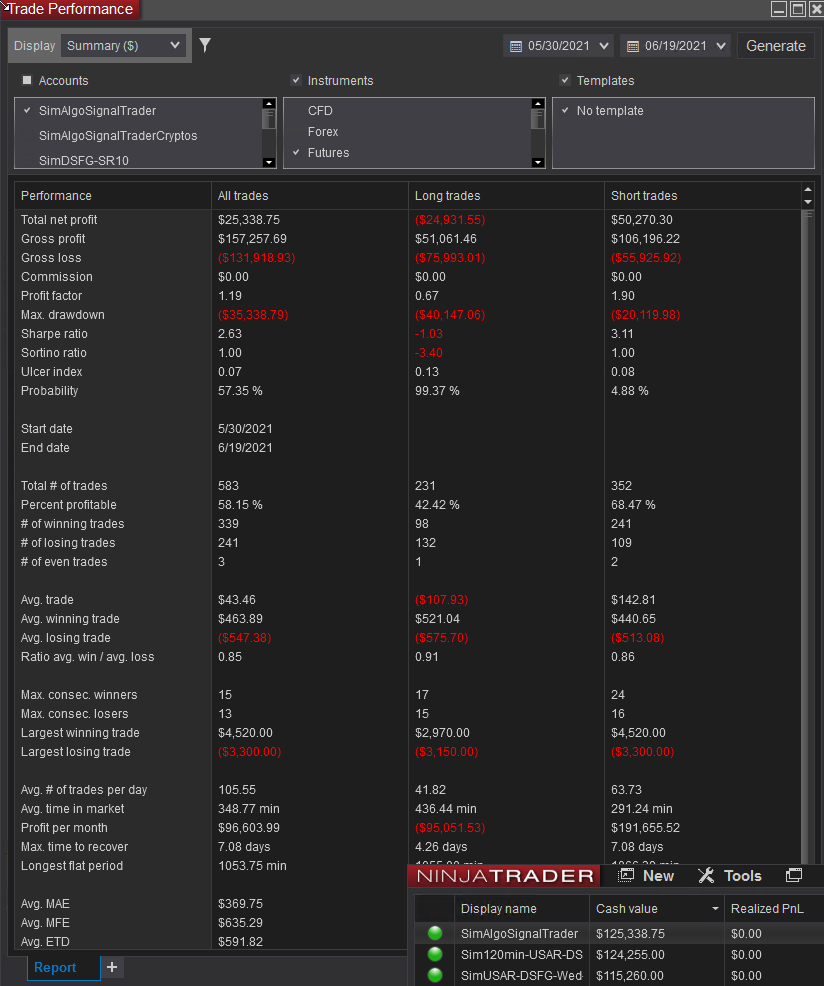Screen dimensions: 824x986
Task: Check the SimDSFG-SR10 account
Action: pyautogui.click(x=27, y=160)
